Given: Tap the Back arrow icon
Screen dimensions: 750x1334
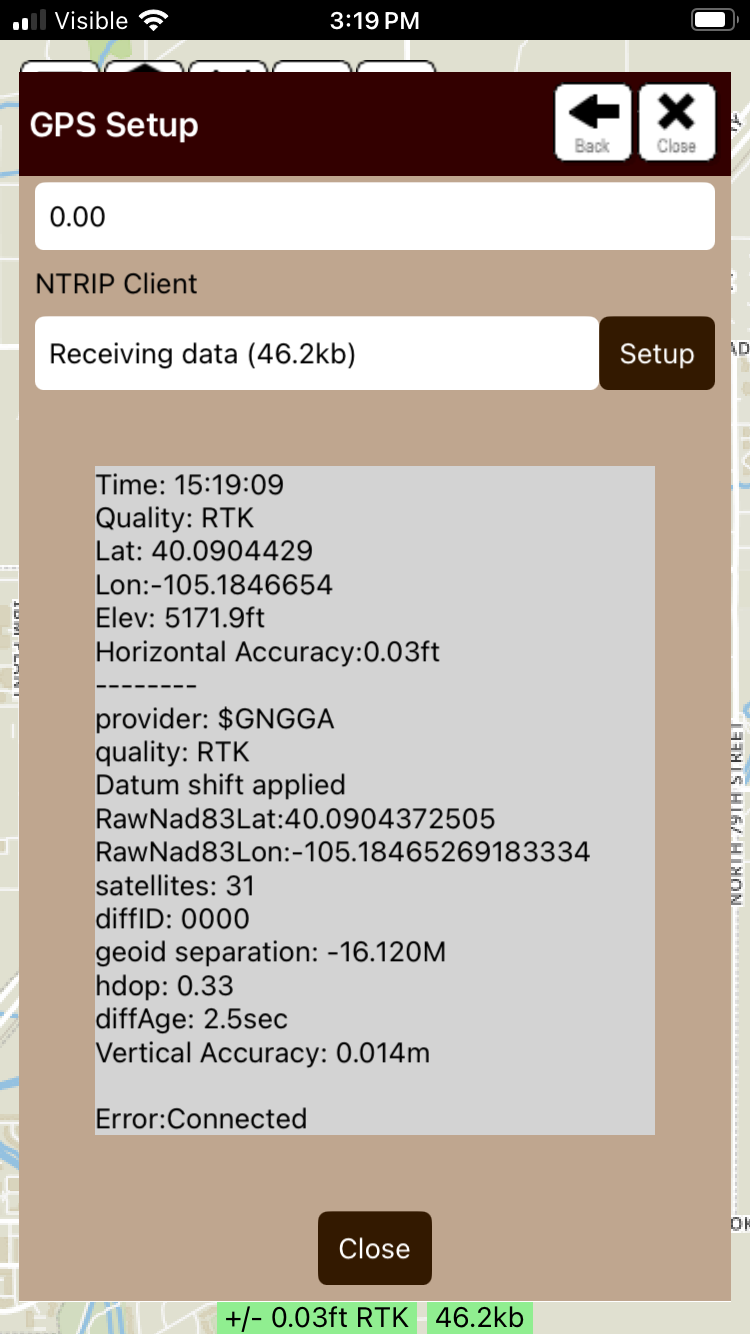Looking at the screenshot, I should click(x=593, y=123).
